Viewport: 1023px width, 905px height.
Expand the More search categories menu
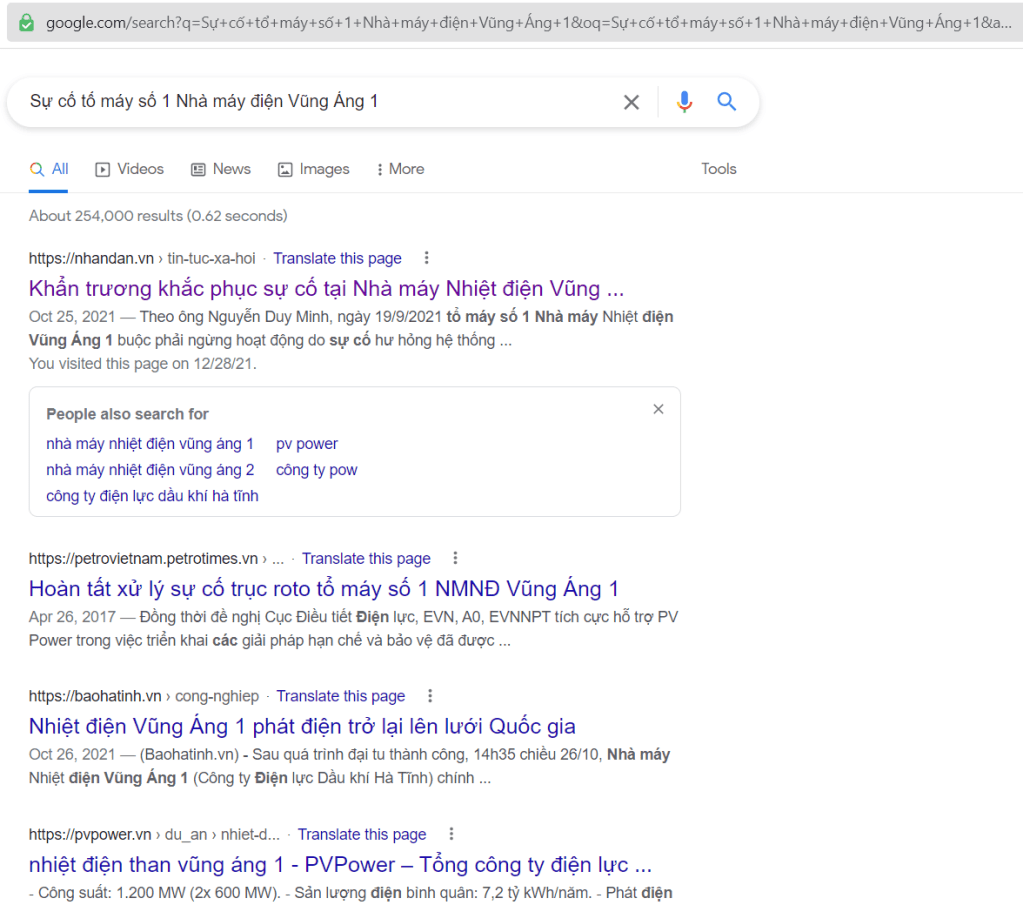point(400,169)
